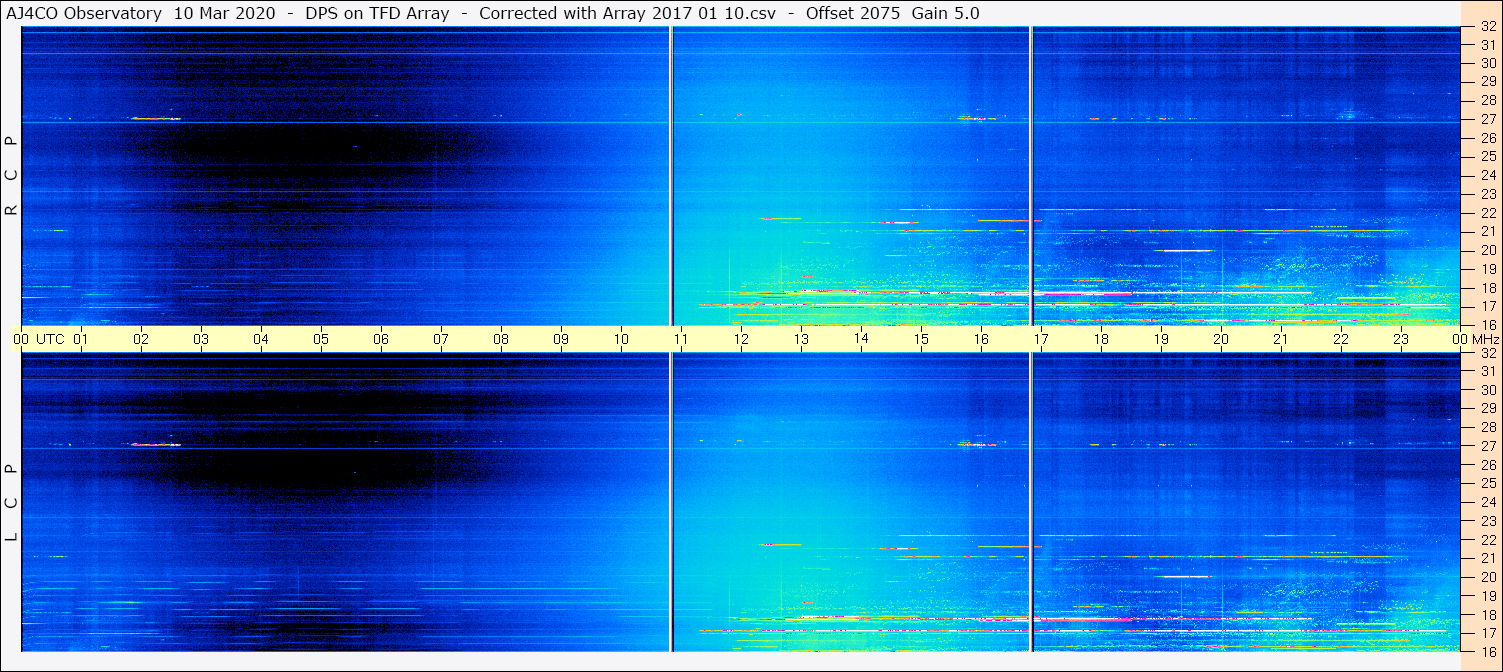Click the bright 27 MHz burst near 02 UTC in RCP
The width and height of the screenshot is (1503, 672).
(x=156, y=119)
